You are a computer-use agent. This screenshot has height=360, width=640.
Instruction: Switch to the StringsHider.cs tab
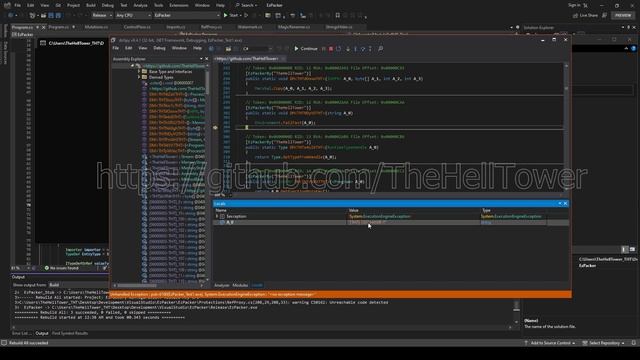coord(339,27)
